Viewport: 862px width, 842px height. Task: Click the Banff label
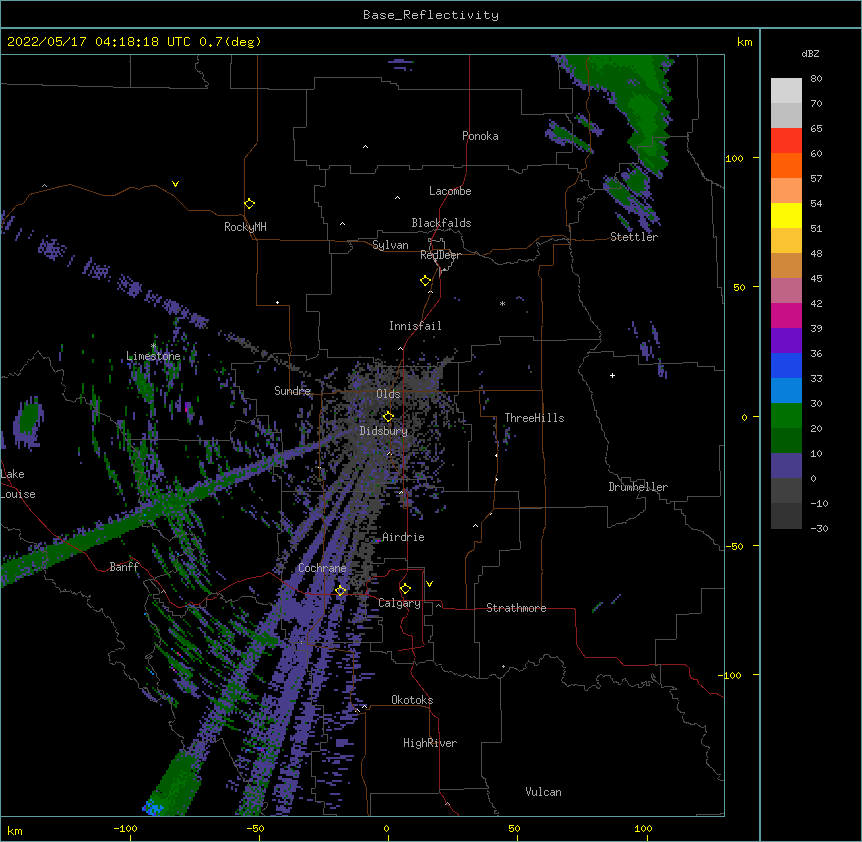(x=124, y=567)
